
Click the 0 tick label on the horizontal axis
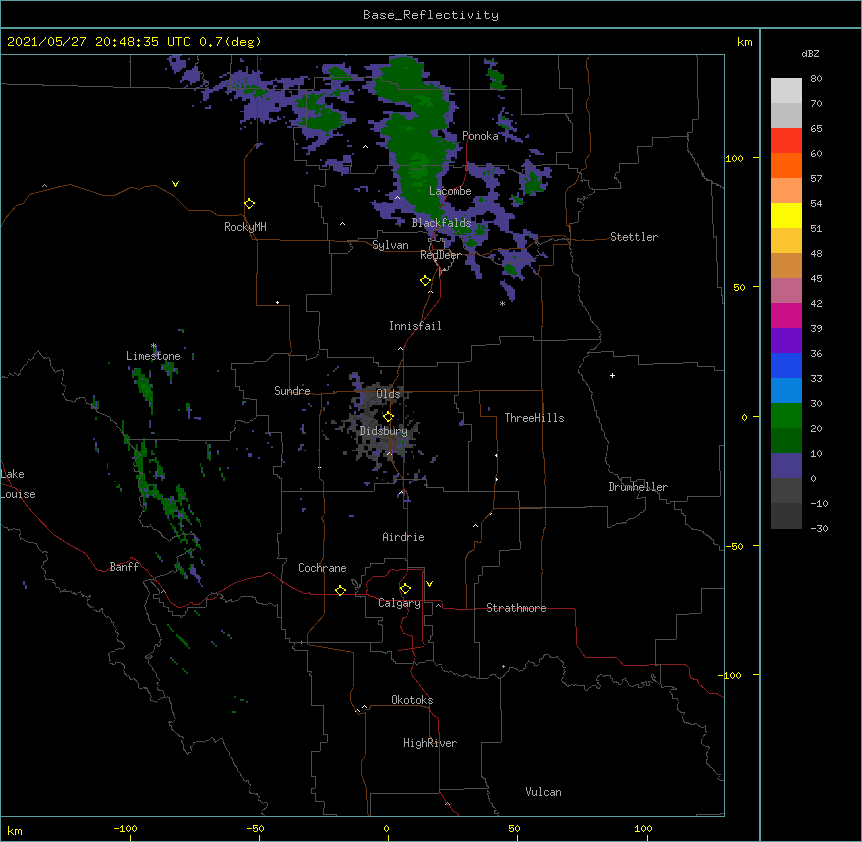click(386, 828)
